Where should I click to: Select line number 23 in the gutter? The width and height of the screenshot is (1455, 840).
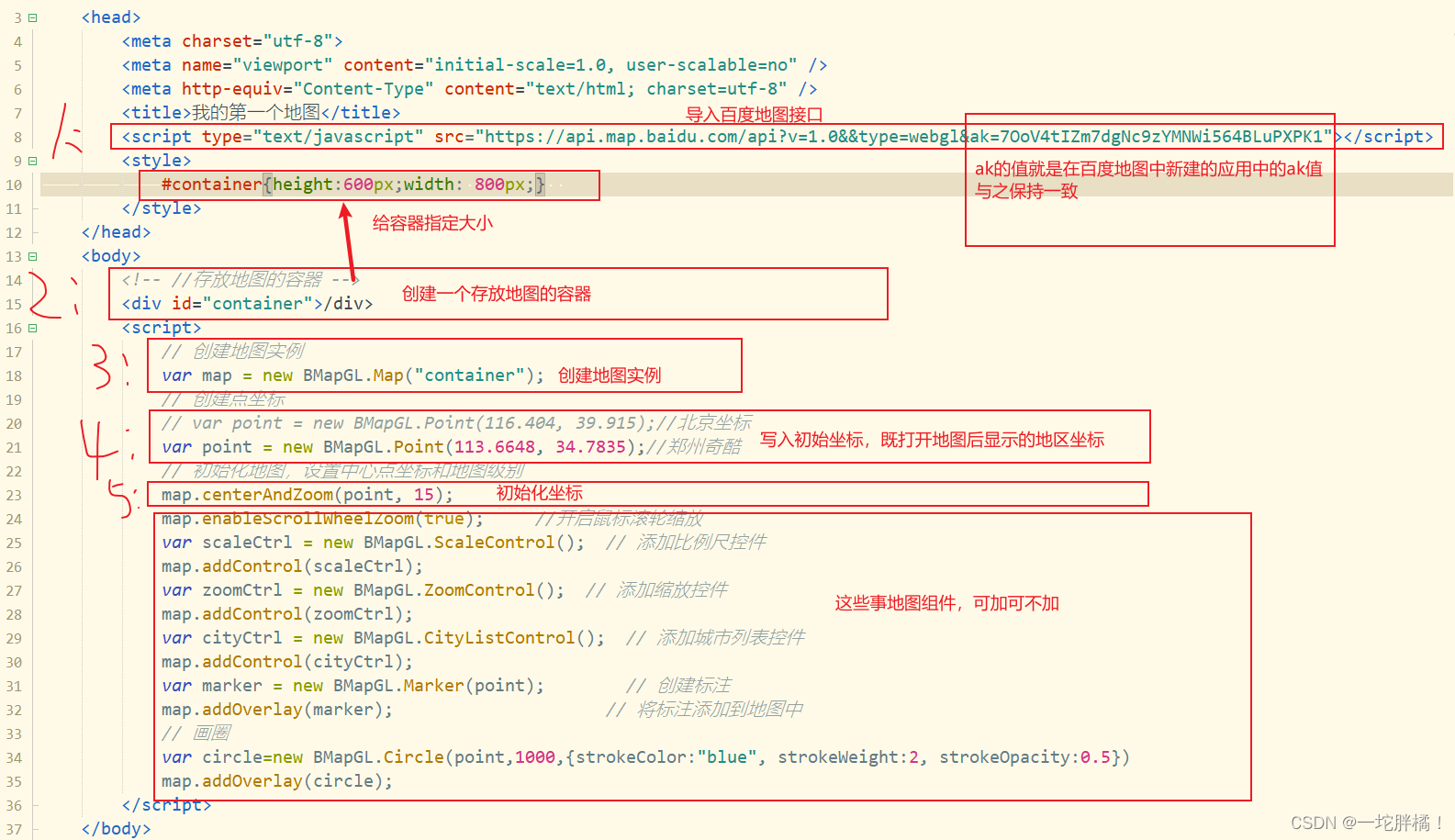[x=14, y=495]
